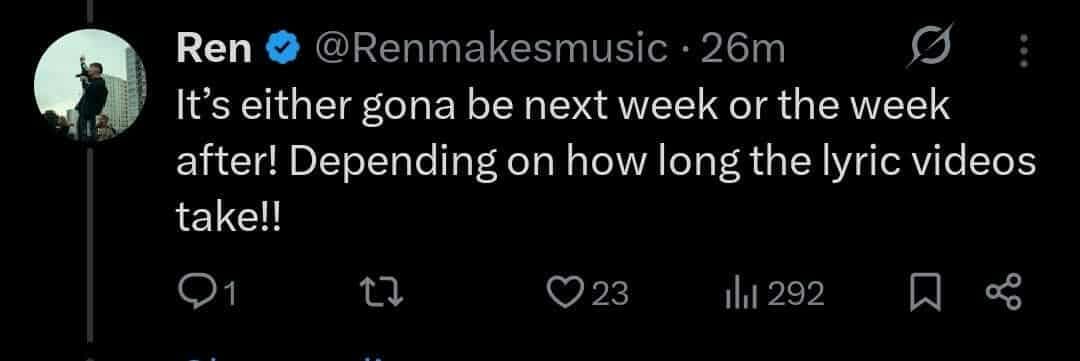Click the word take!! in the tweet
The image size is (1080, 361).
point(229,219)
